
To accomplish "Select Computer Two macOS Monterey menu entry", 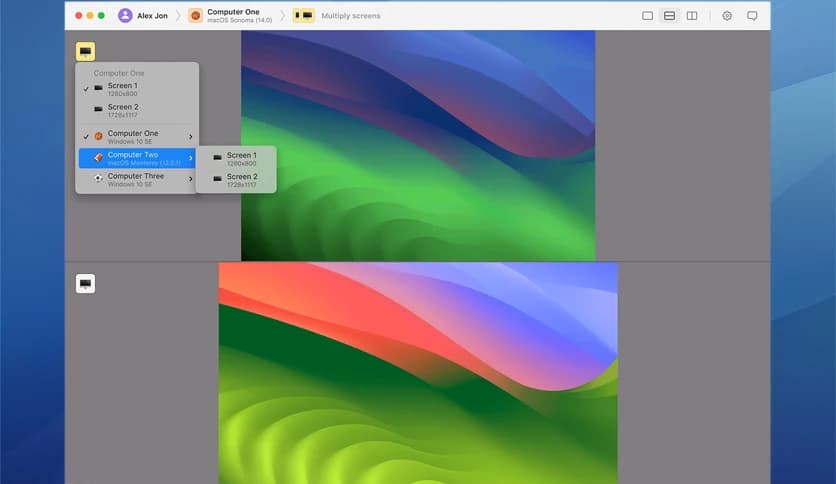I will pos(138,158).
